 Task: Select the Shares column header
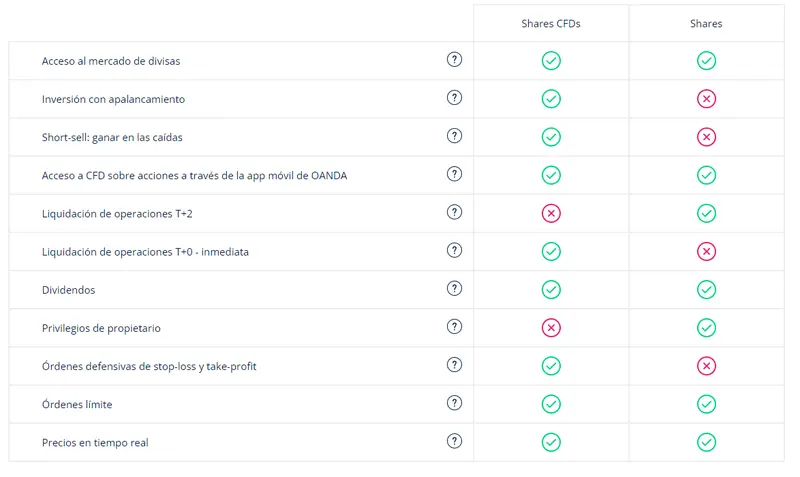click(706, 24)
